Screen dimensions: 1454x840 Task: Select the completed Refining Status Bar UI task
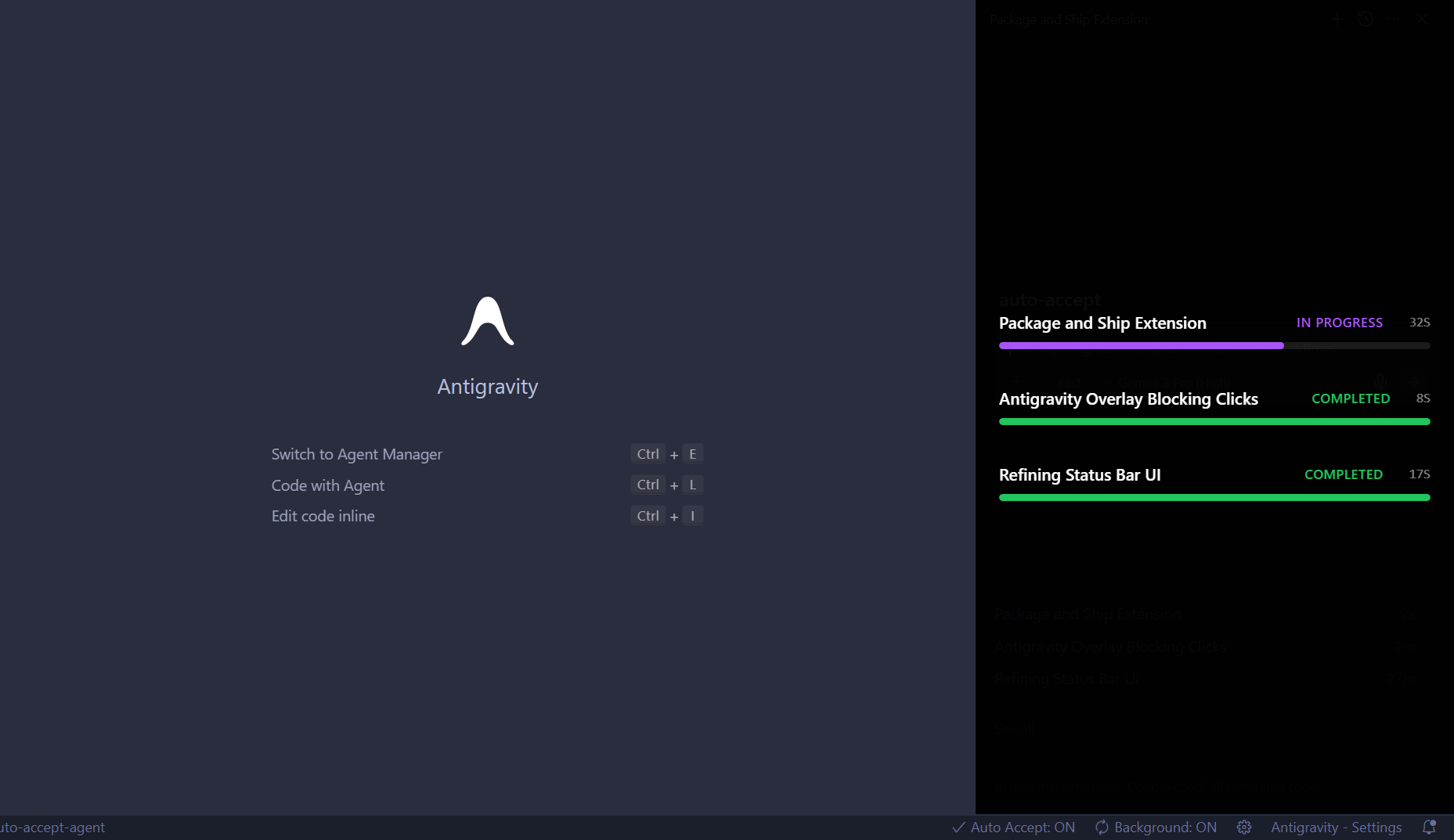click(1080, 474)
